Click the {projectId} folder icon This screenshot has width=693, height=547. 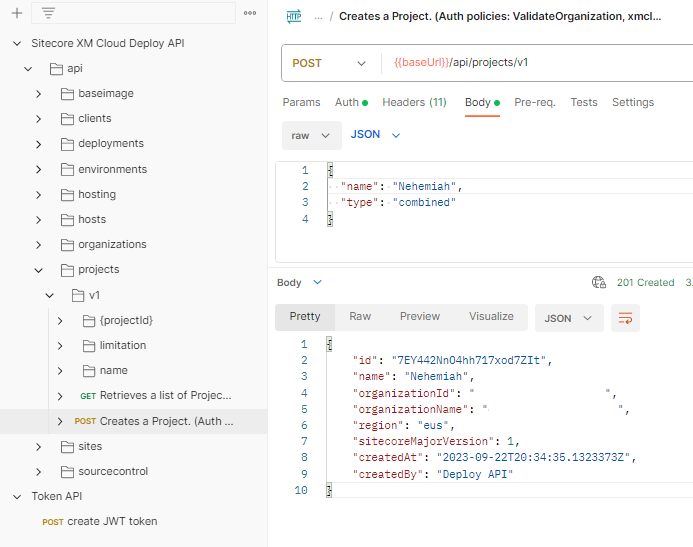point(89,321)
